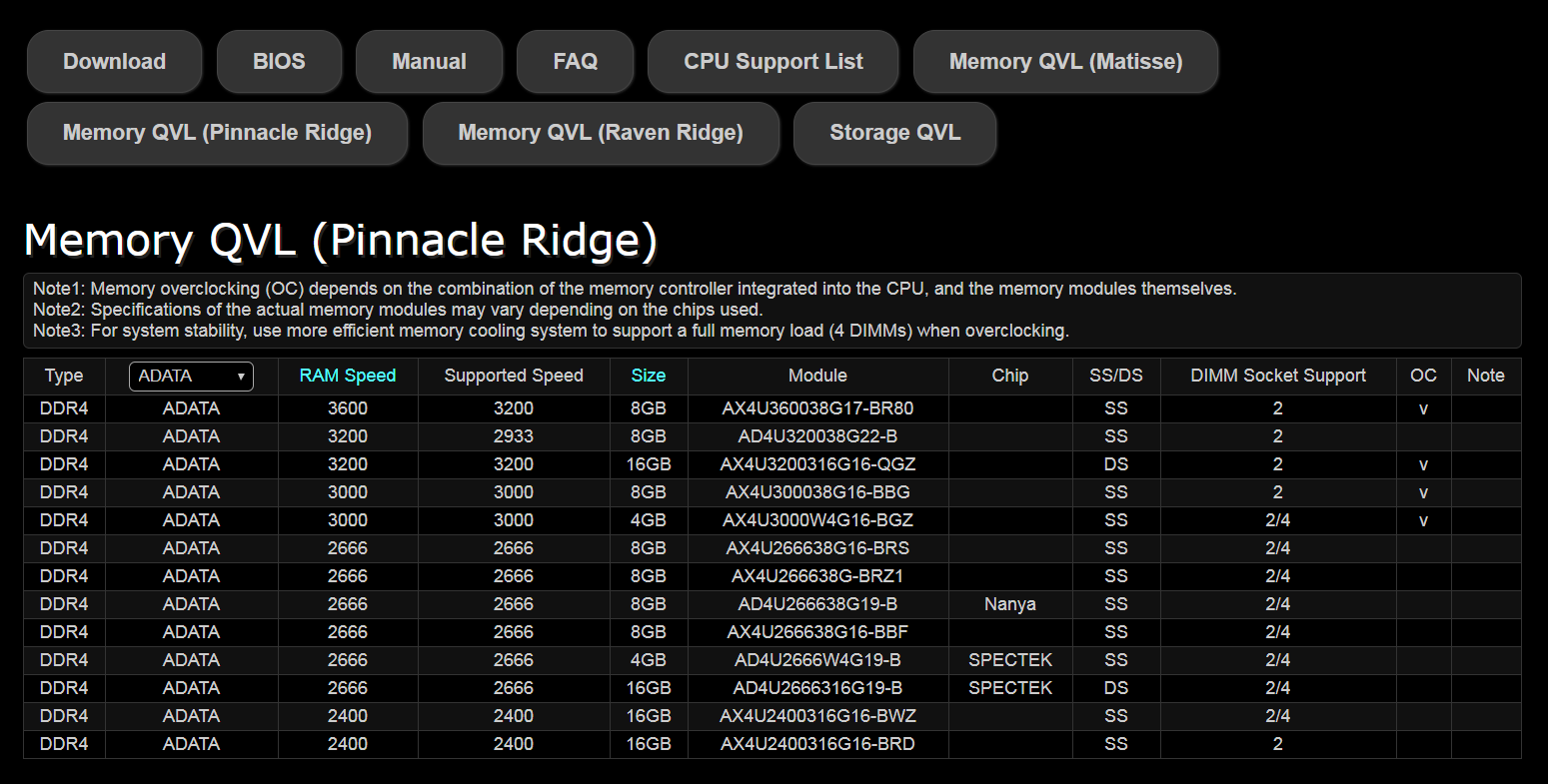Open the Manual tab
Screen dimensions: 1548x784
[x=429, y=62]
